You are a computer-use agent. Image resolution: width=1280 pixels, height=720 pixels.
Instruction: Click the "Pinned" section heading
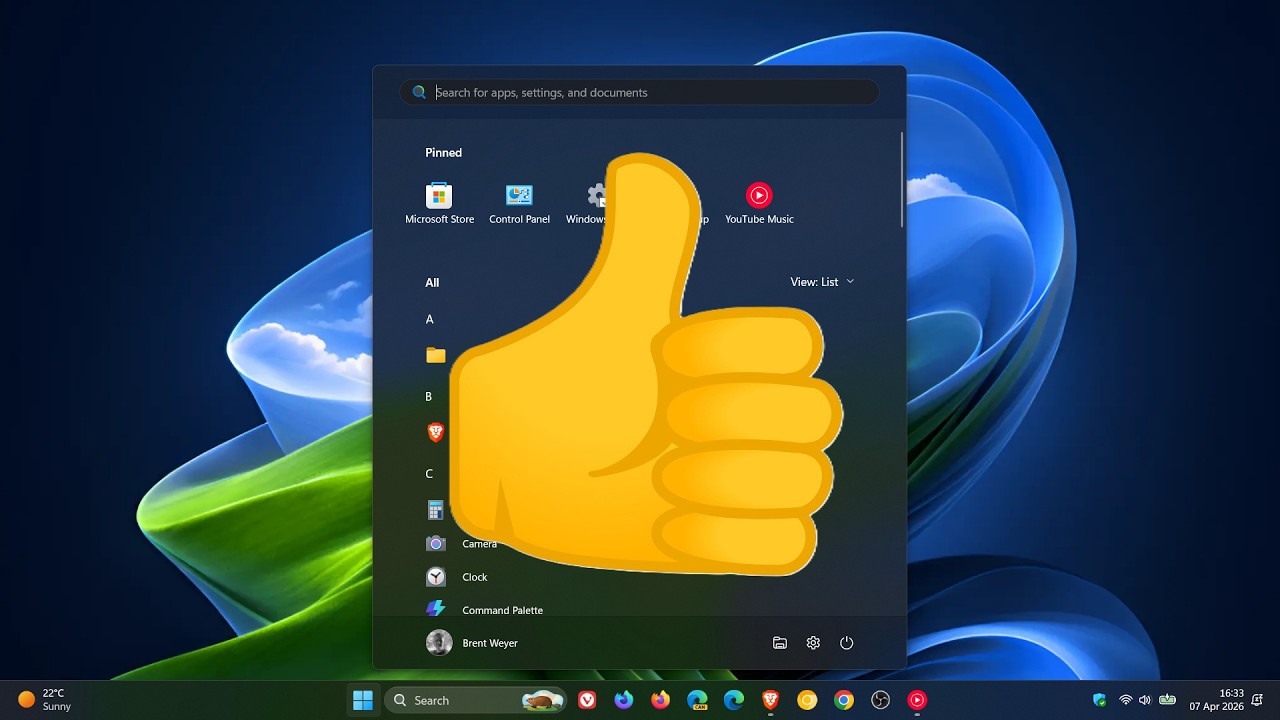[x=443, y=153]
